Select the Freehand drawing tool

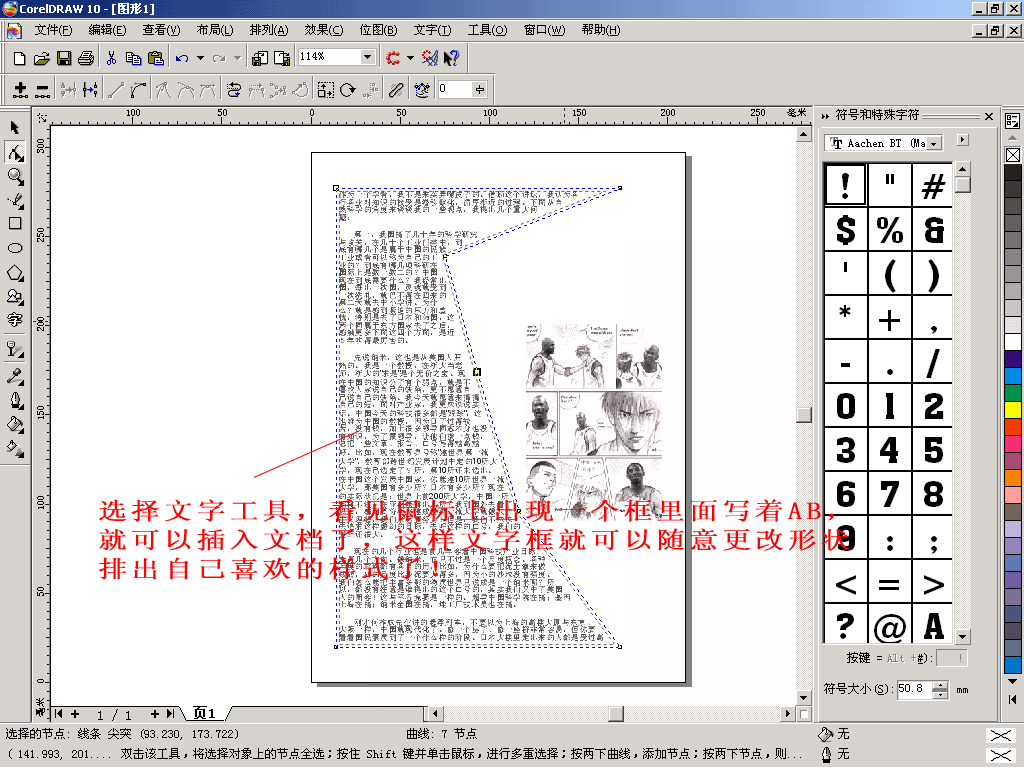pos(15,200)
